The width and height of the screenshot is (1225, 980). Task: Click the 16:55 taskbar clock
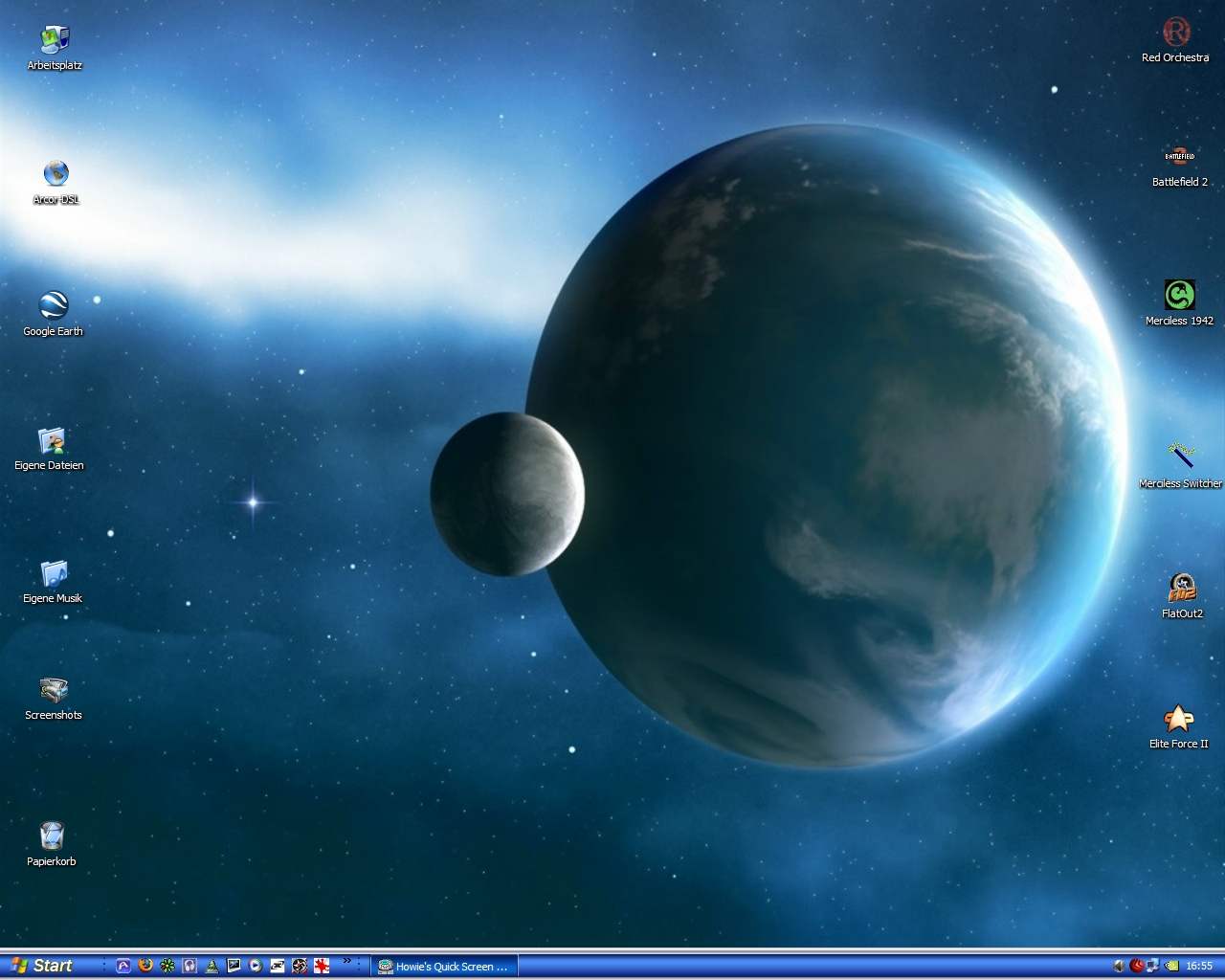pos(1199,967)
